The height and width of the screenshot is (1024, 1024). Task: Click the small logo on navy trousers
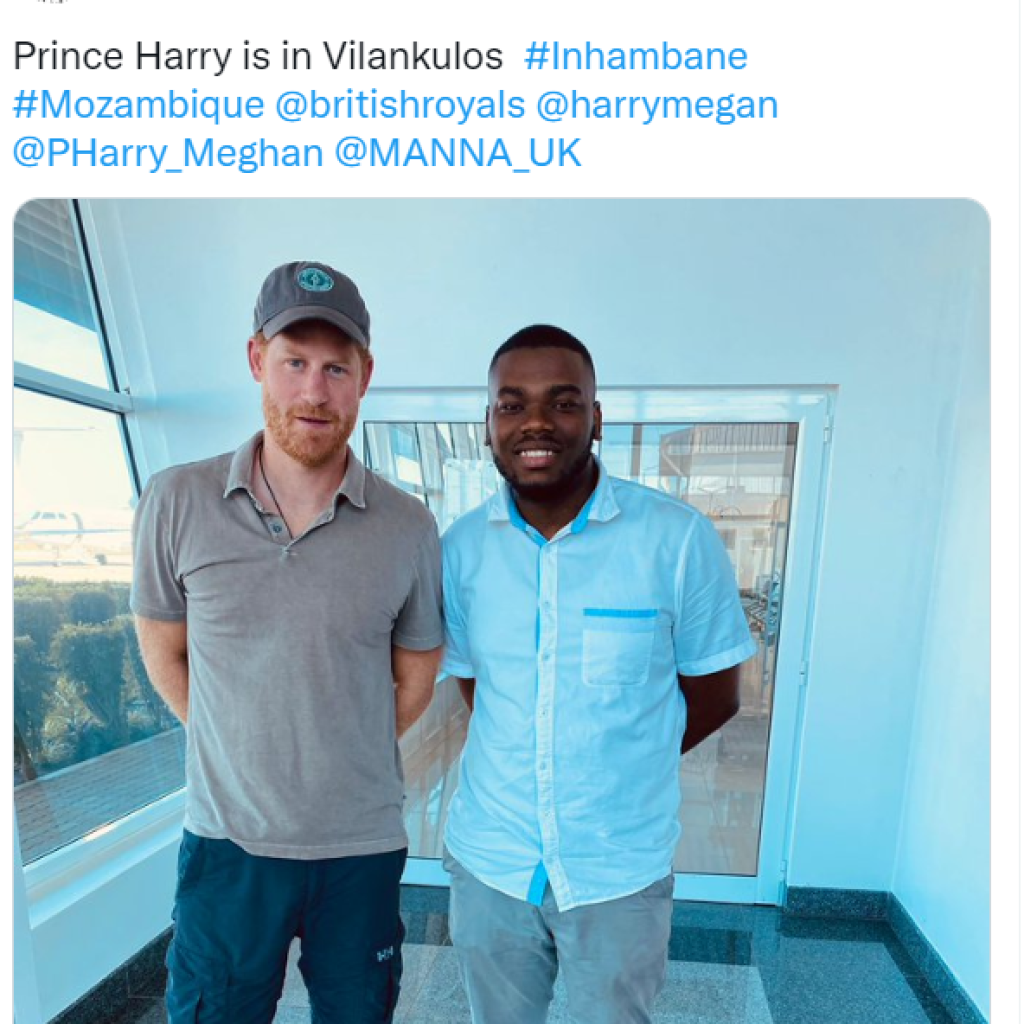[x=385, y=955]
